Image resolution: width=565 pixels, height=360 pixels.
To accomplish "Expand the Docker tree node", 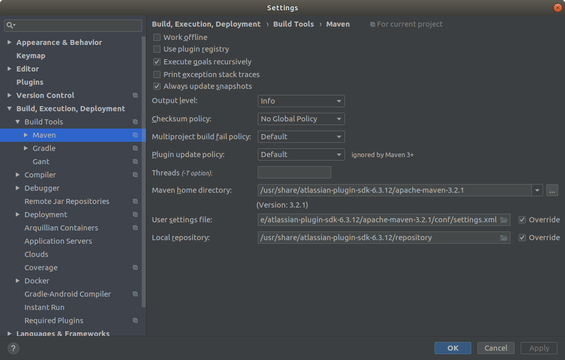I will pyautogui.click(x=17, y=280).
